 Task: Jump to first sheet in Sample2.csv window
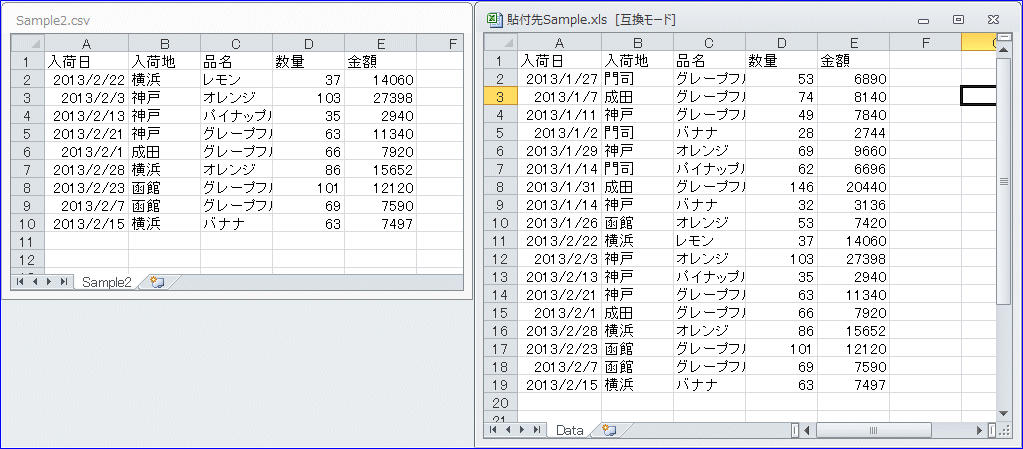[20, 282]
